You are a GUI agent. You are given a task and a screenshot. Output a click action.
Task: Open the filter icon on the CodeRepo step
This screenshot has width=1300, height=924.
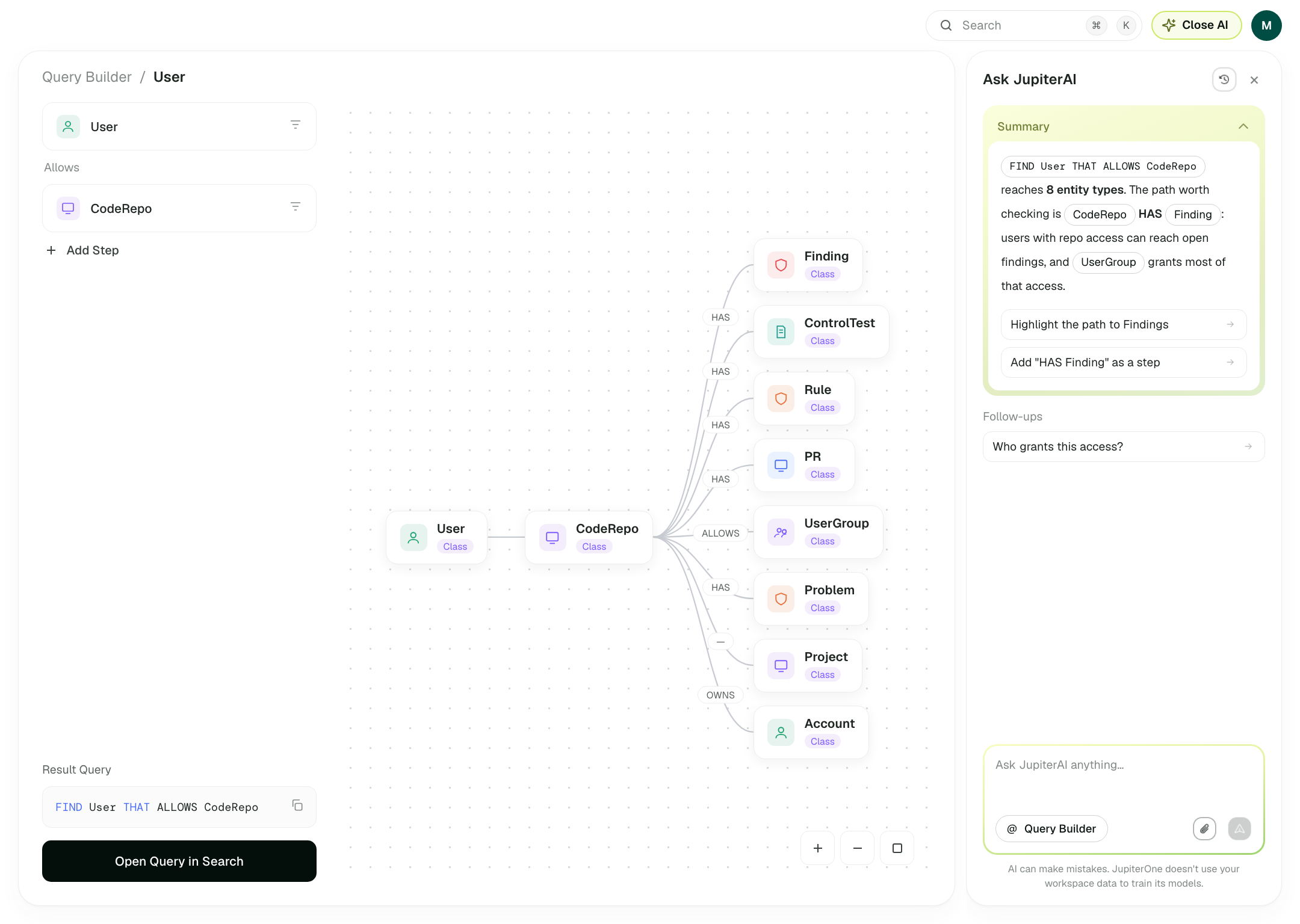tap(296, 206)
